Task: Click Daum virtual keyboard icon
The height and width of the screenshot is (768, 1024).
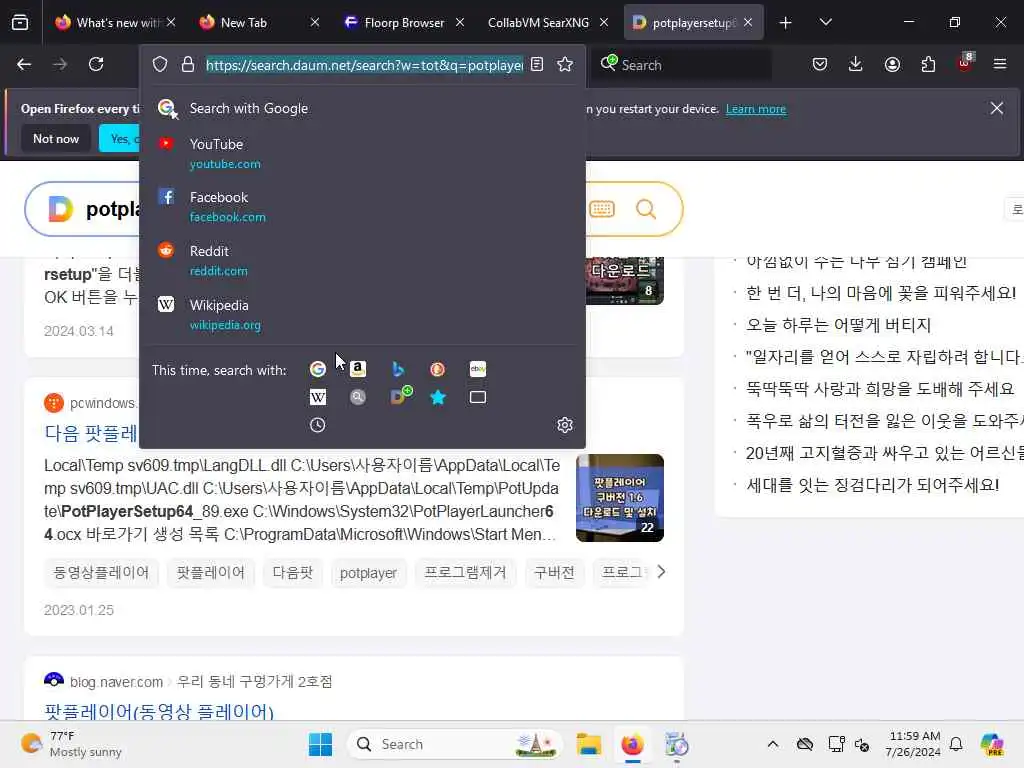Action: tap(601, 209)
